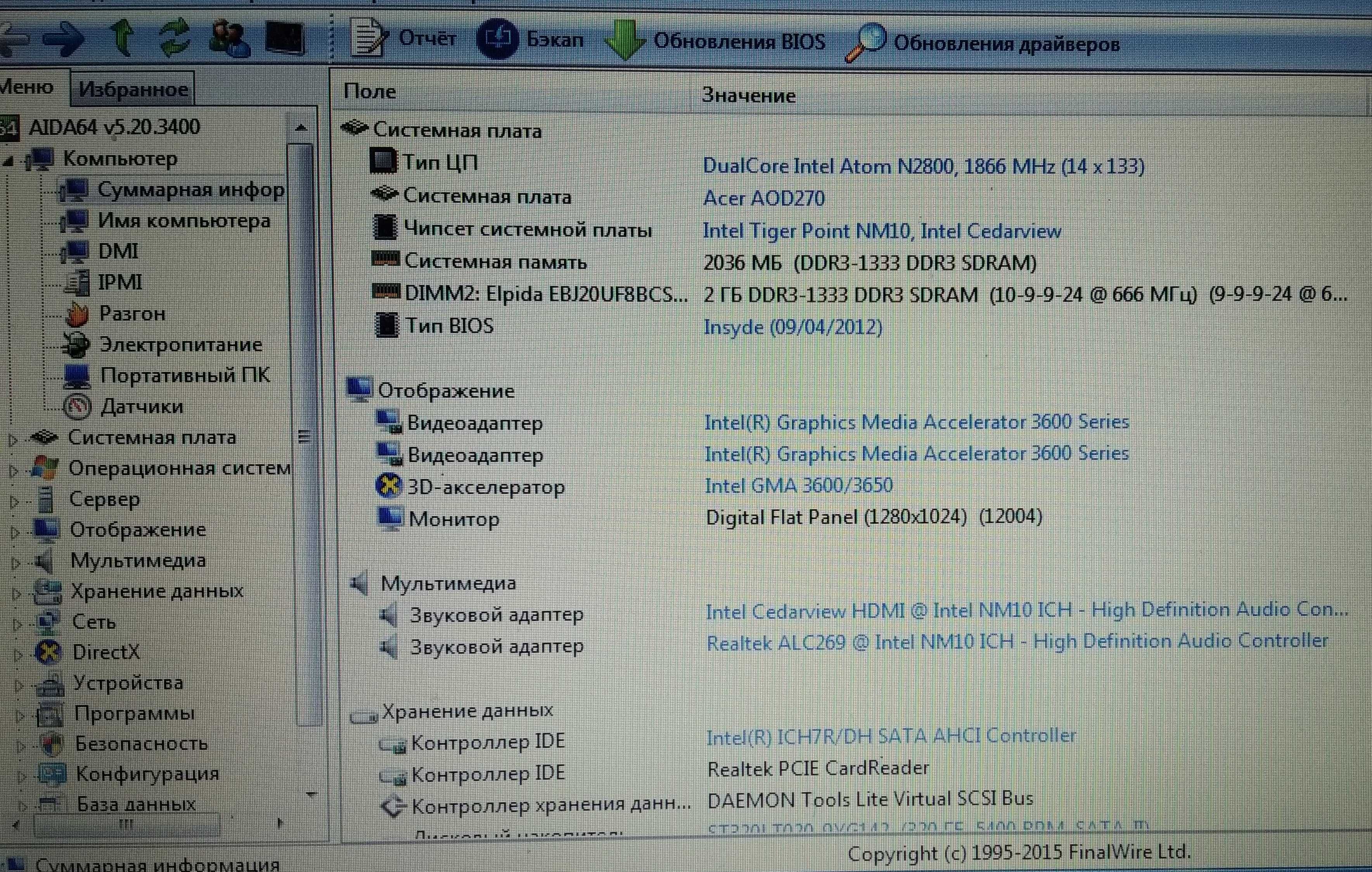Select the Отображение group header icon

coord(359,389)
